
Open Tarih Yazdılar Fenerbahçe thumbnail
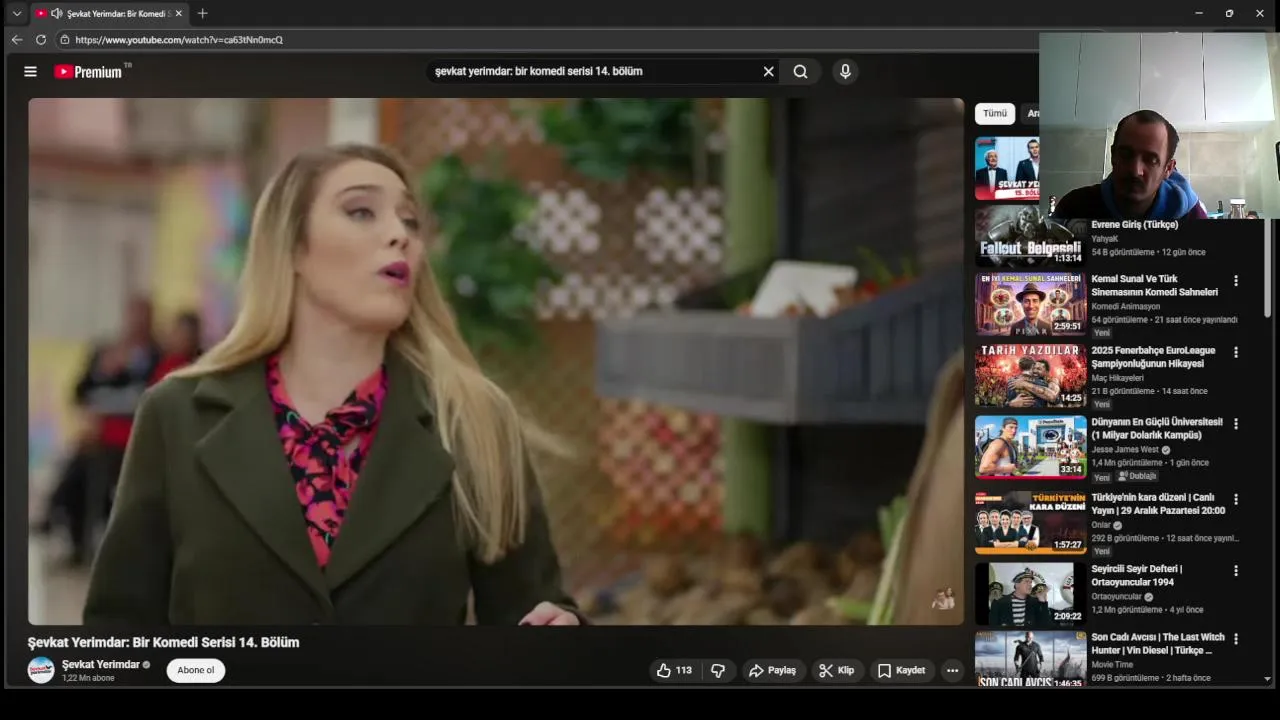1030,376
